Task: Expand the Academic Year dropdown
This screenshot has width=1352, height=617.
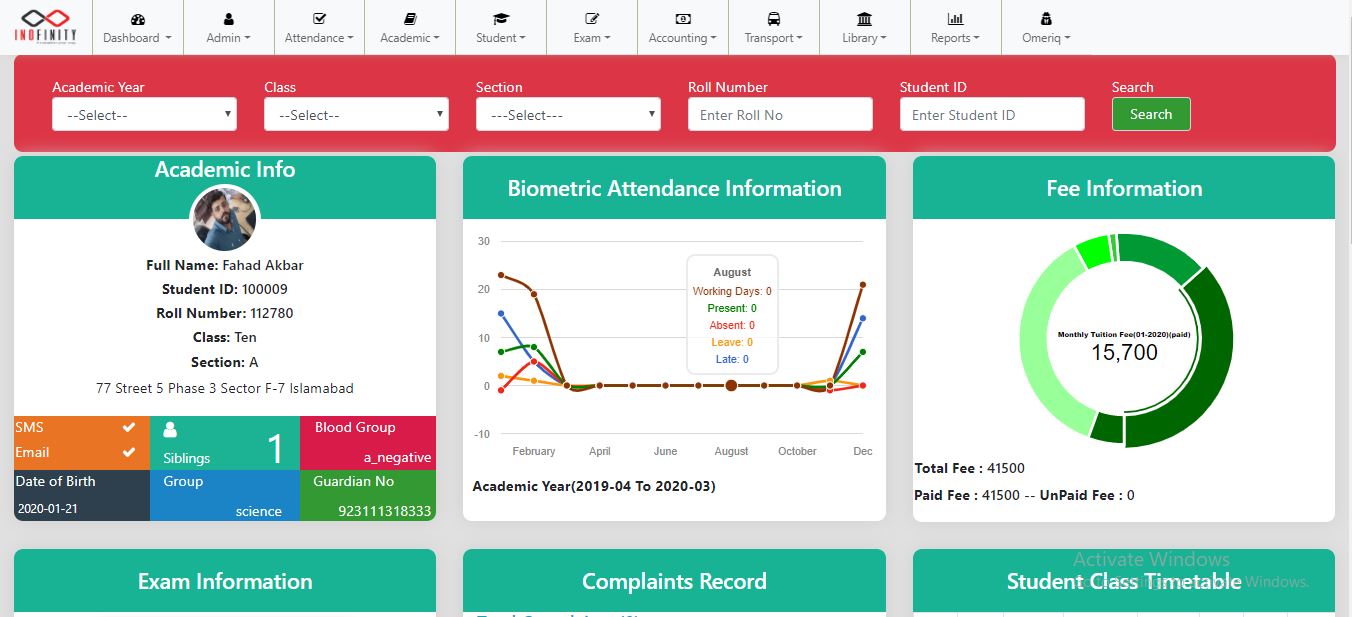Action: click(x=144, y=115)
